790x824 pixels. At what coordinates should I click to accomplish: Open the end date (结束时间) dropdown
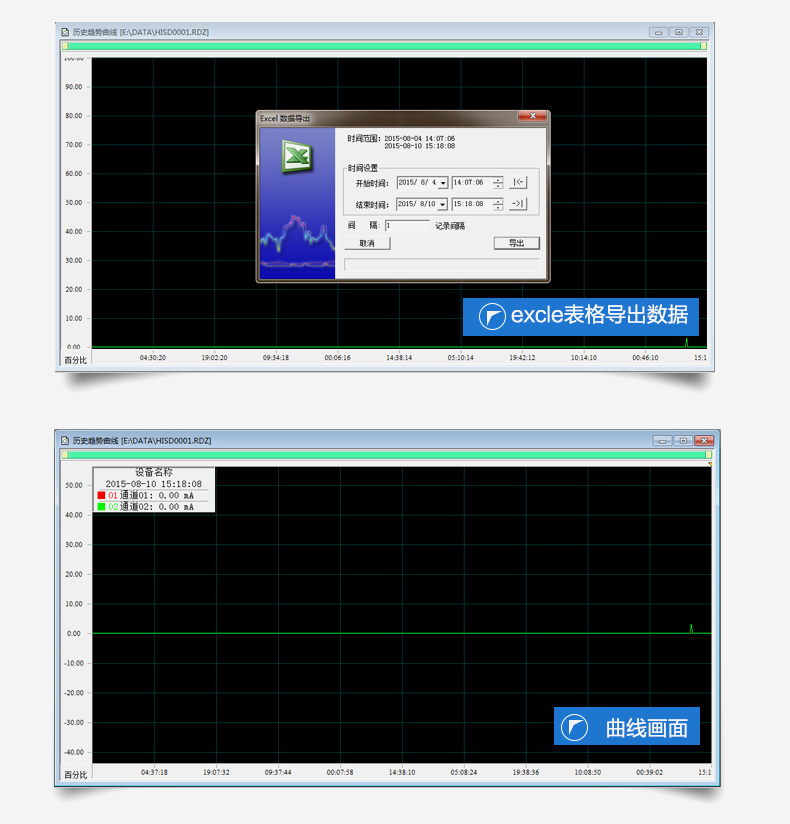pyautogui.click(x=443, y=204)
